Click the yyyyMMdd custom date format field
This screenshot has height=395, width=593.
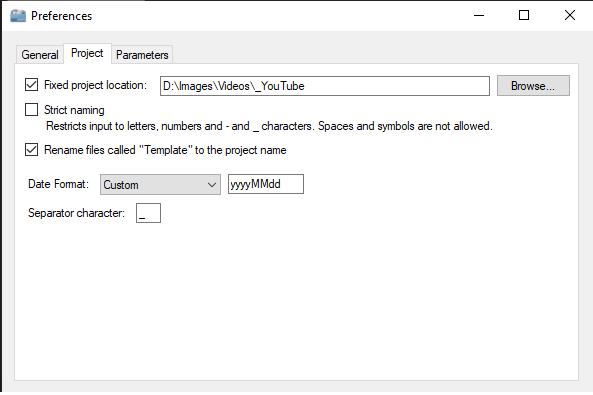coord(266,184)
